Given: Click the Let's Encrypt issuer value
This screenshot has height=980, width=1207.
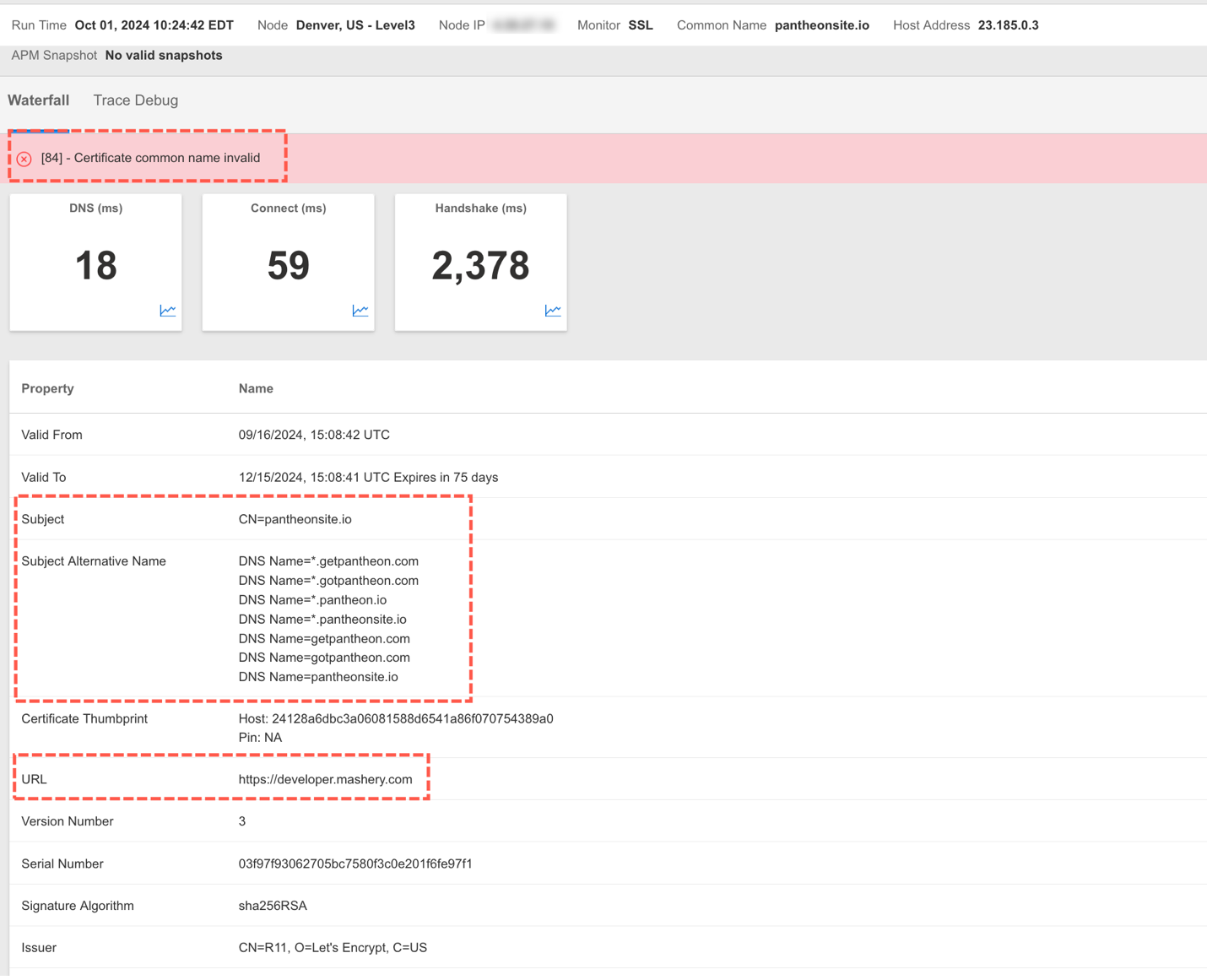Looking at the screenshot, I should (x=333, y=948).
